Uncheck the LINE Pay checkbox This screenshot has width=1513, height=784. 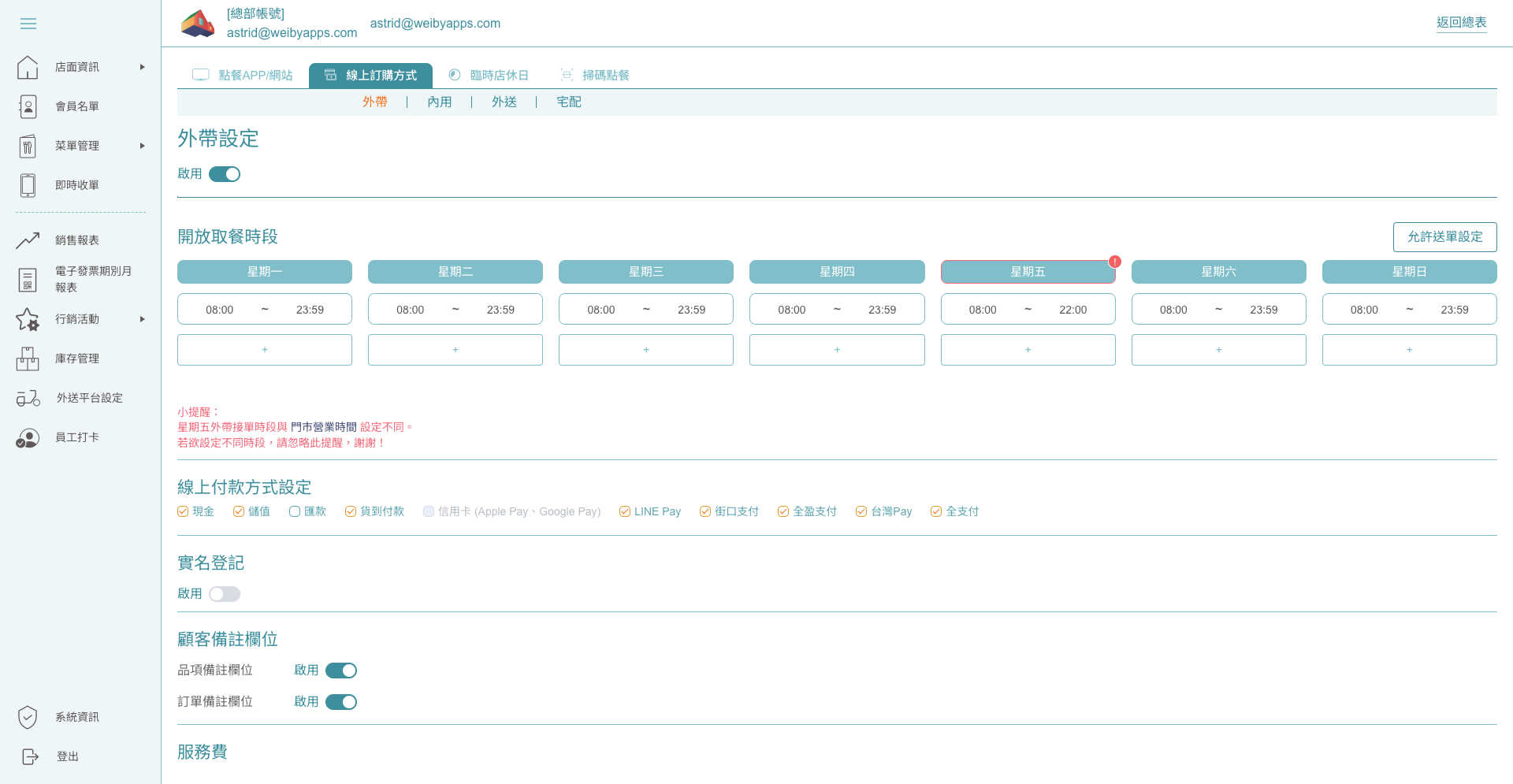pyautogui.click(x=625, y=511)
